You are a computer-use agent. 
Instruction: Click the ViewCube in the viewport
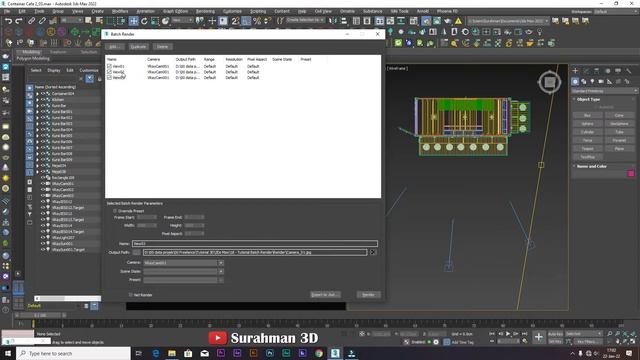tap(549, 82)
